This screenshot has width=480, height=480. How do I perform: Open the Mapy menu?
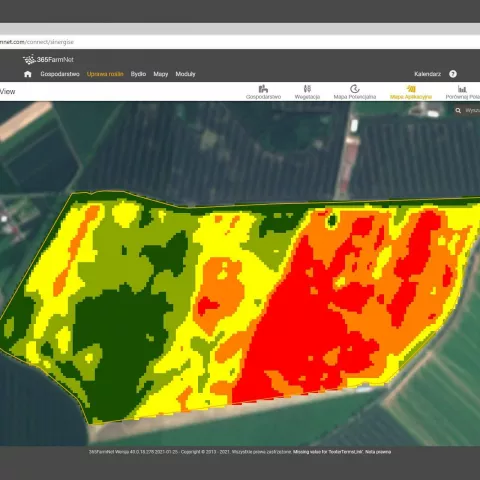[x=161, y=74]
